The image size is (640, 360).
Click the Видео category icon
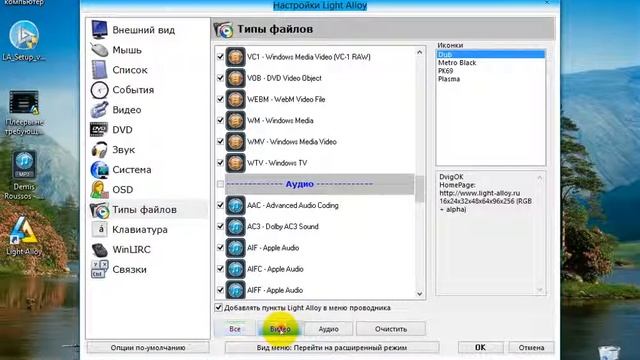pyautogui.click(x=99, y=110)
